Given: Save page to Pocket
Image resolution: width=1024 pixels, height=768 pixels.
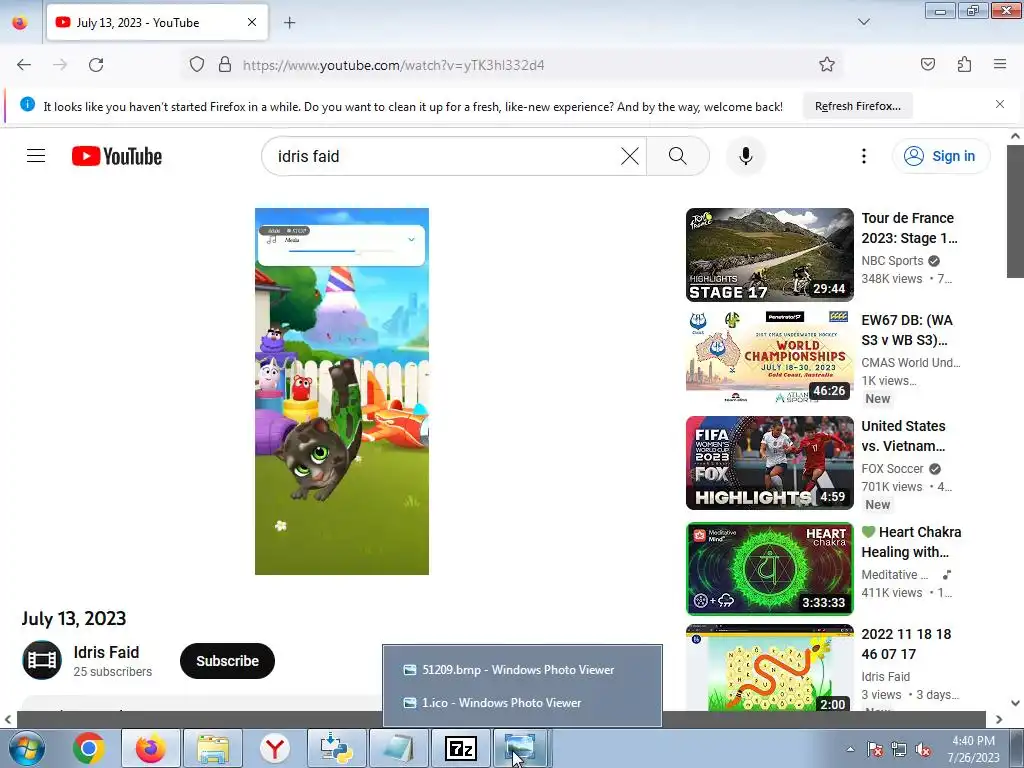Looking at the screenshot, I should [x=927, y=64].
